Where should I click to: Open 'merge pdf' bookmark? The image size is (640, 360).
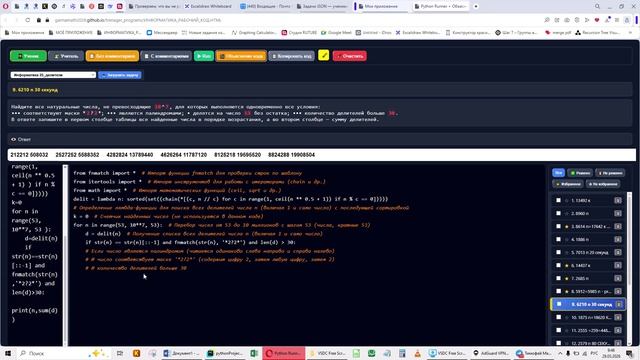(558, 33)
